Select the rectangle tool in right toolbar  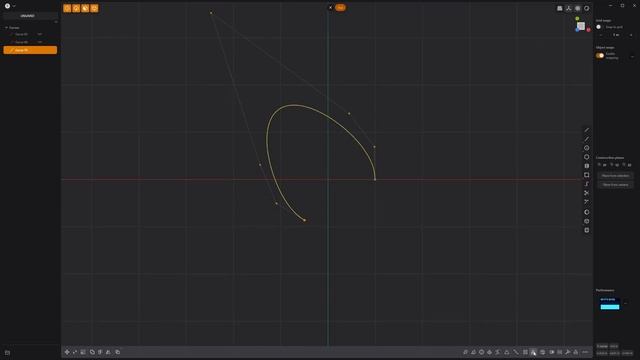[x=587, y=175]
